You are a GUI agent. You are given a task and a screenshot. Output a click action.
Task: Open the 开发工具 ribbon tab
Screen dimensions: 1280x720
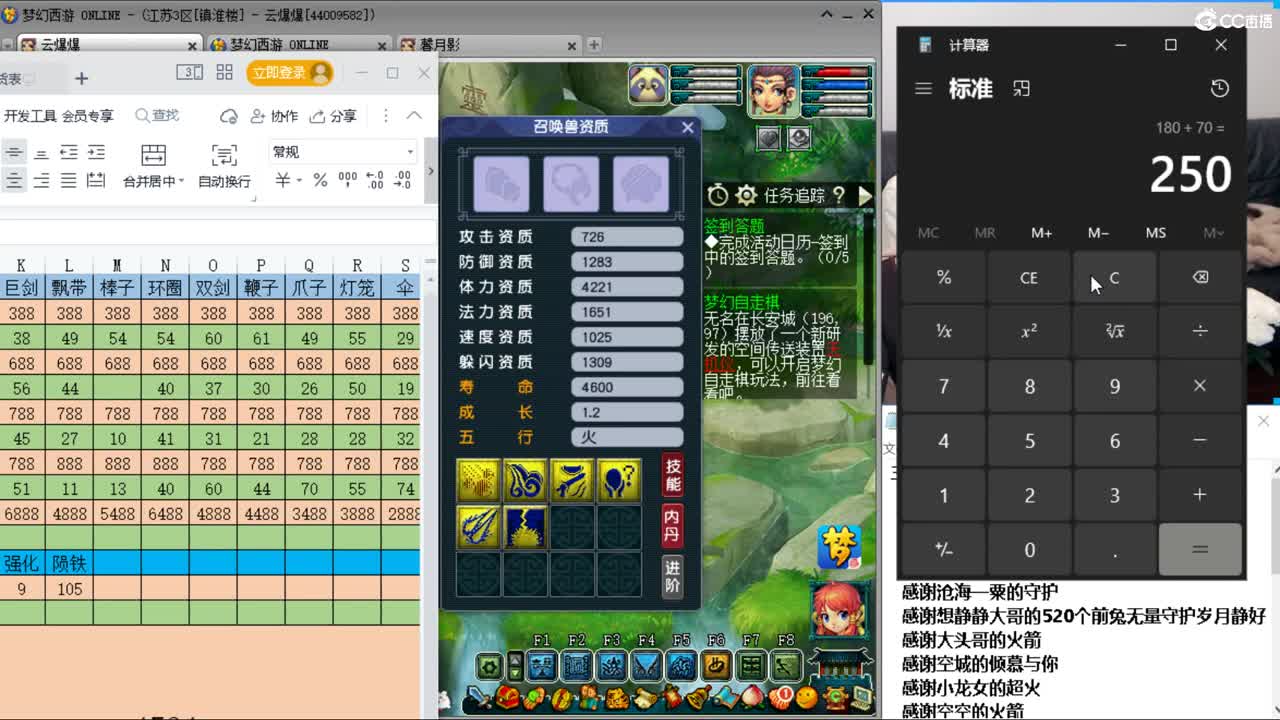(30, 116)
